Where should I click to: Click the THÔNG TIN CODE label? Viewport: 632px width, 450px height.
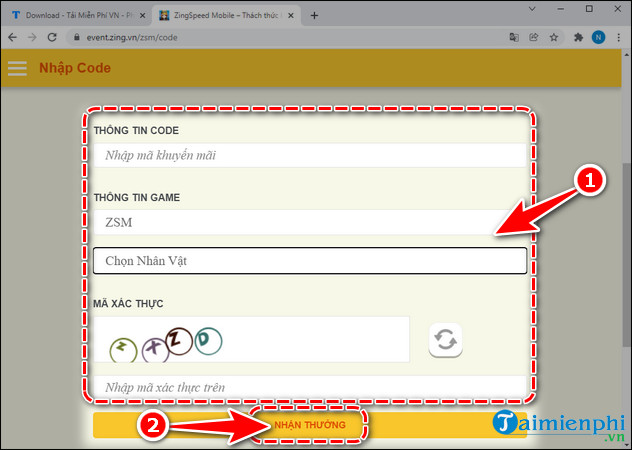tap(136, 131)
